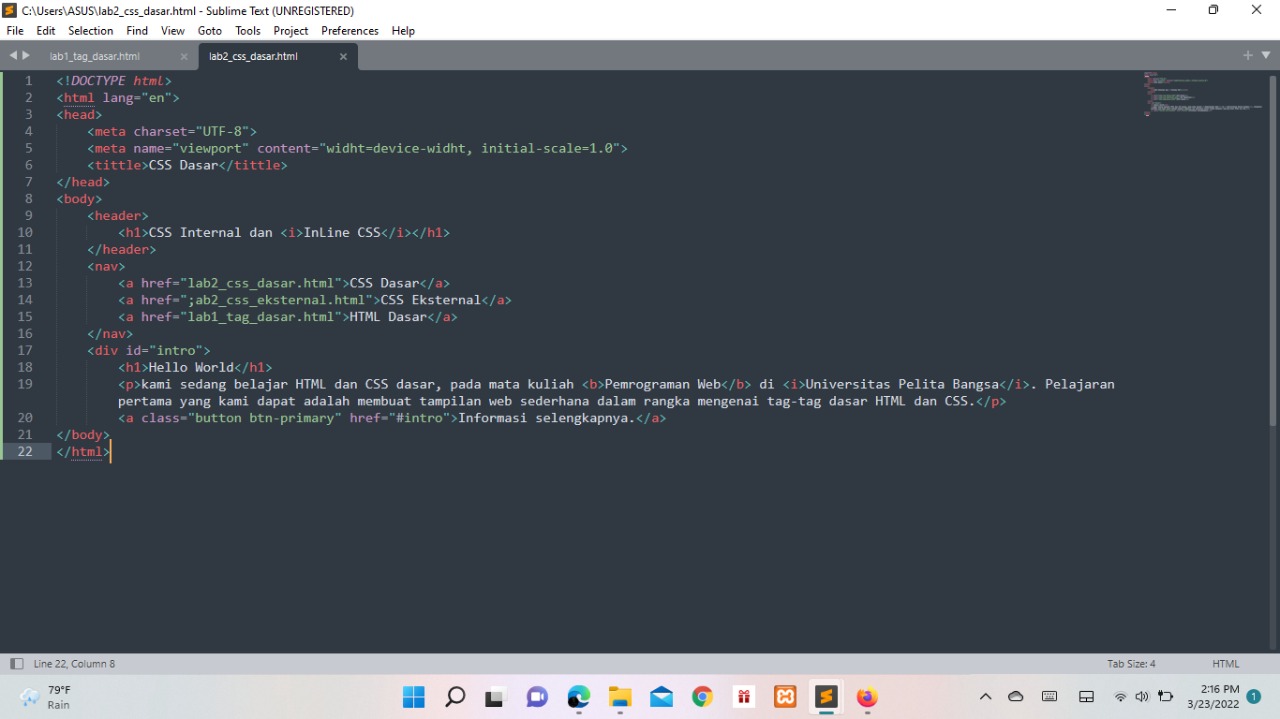Open the Tab Size: 4 selector

tap(1131, 664)
